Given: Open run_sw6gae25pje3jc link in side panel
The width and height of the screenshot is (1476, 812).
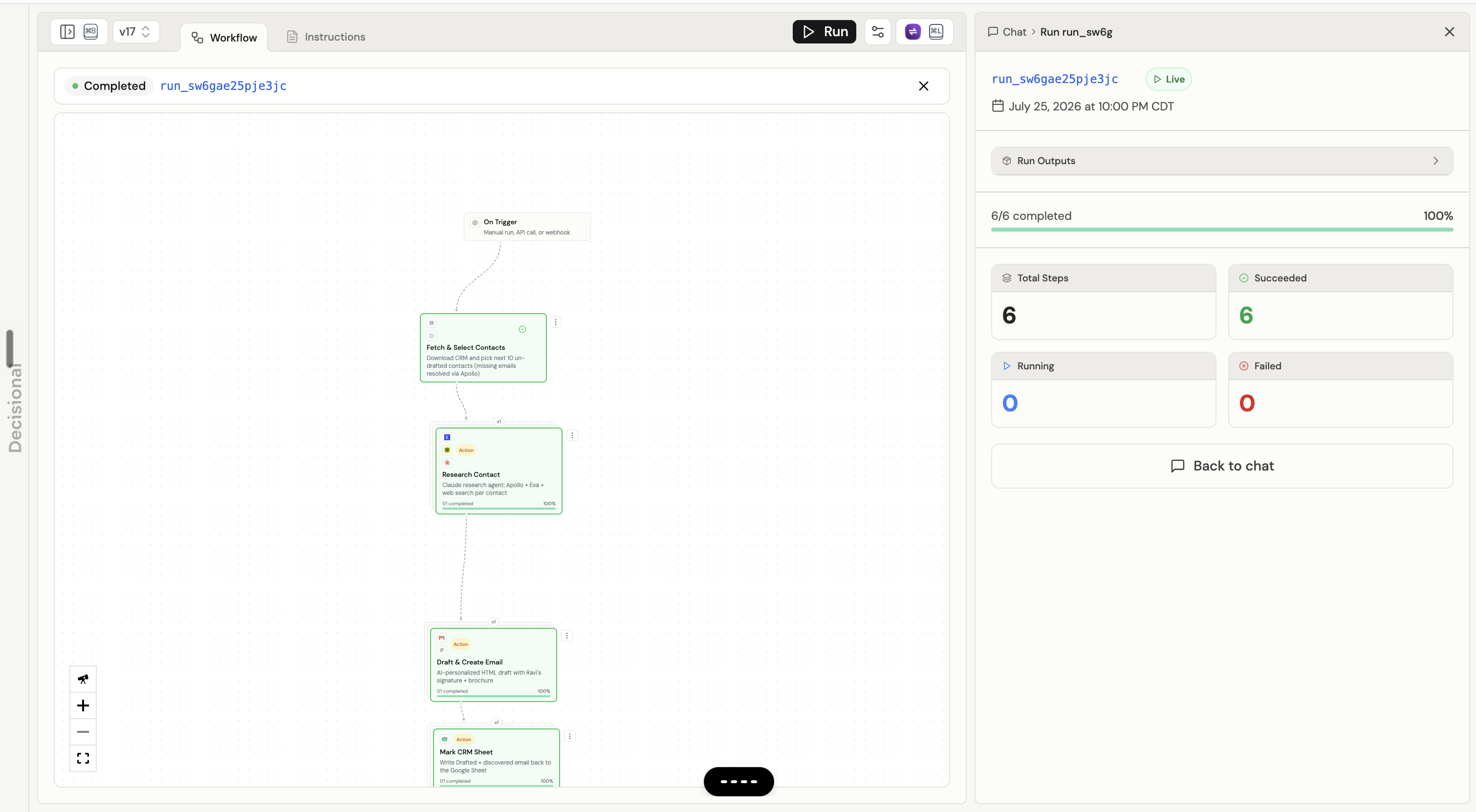Looking at the screenshot, I should click(x=1055, y=79).
